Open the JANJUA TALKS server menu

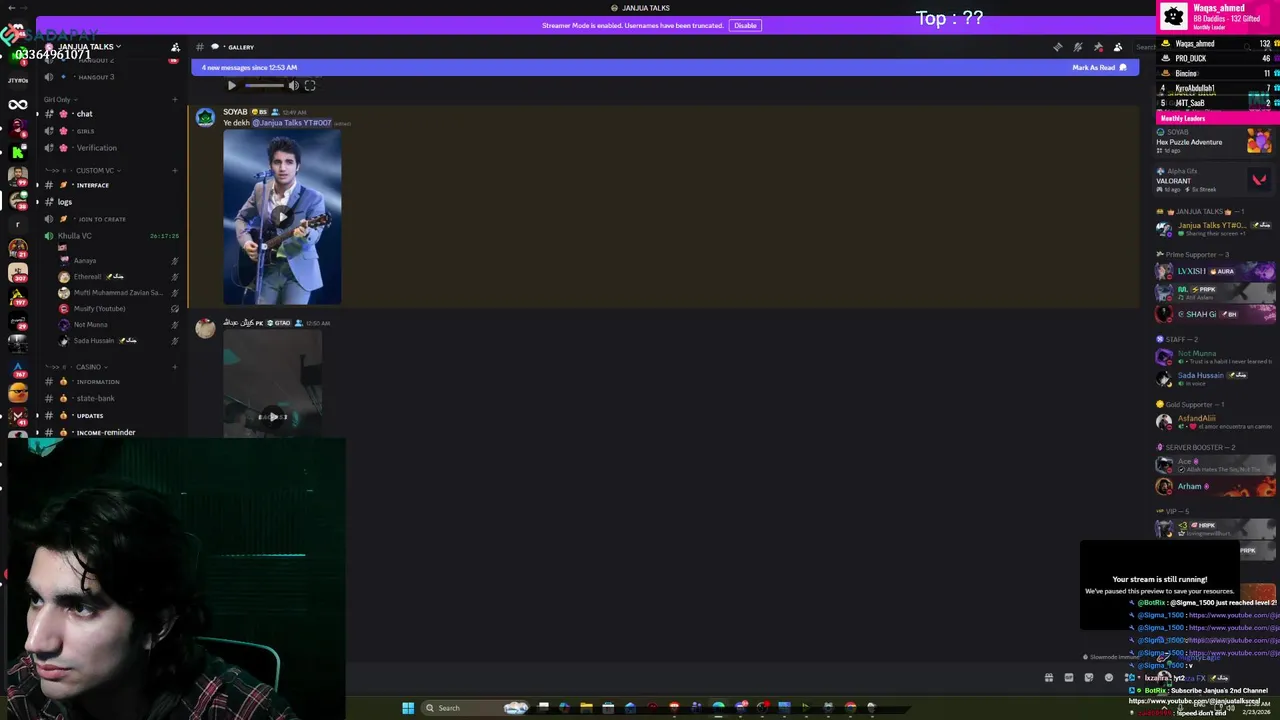click(x=88, y=46)
